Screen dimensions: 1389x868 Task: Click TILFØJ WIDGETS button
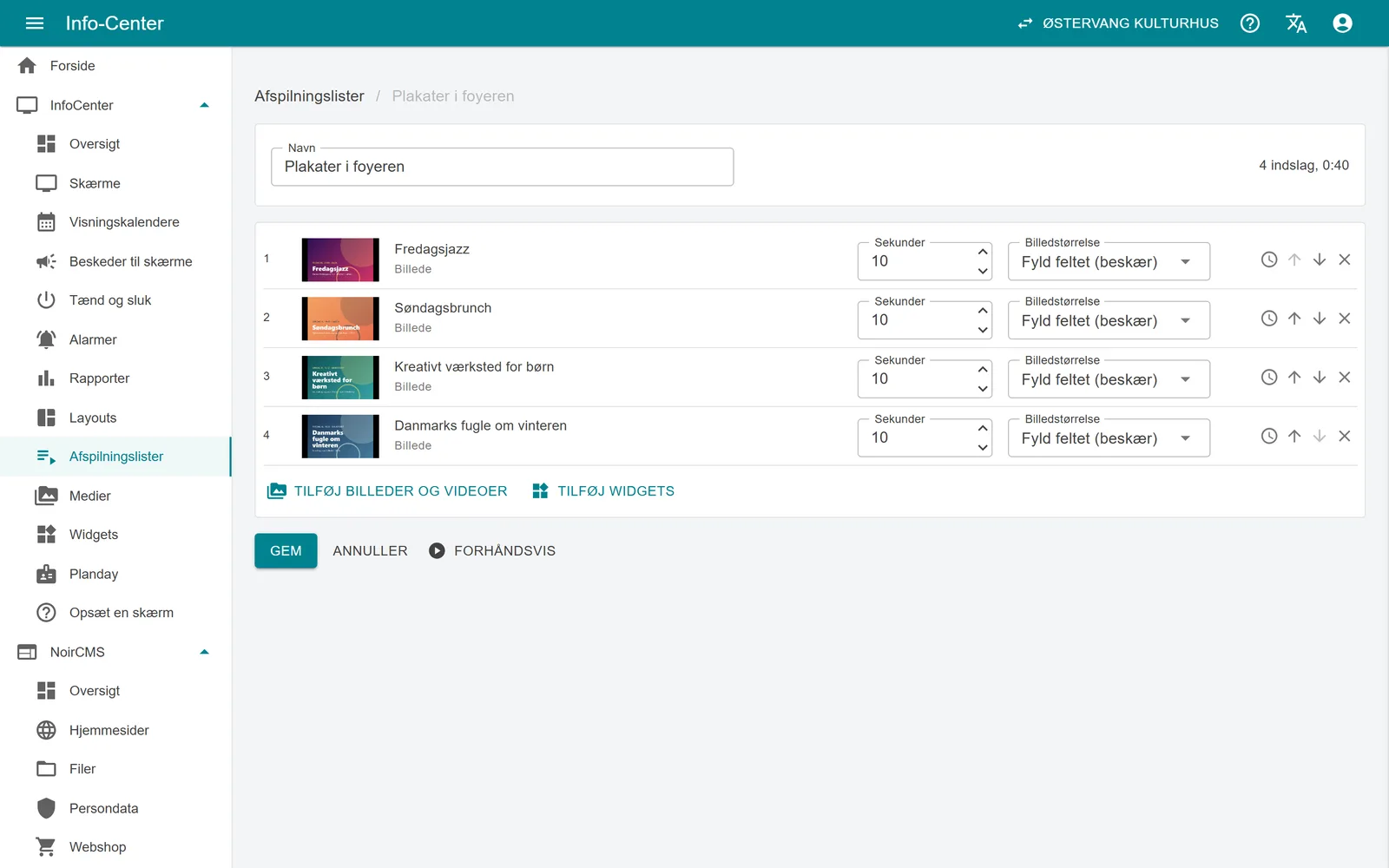(x=603, y=491)
